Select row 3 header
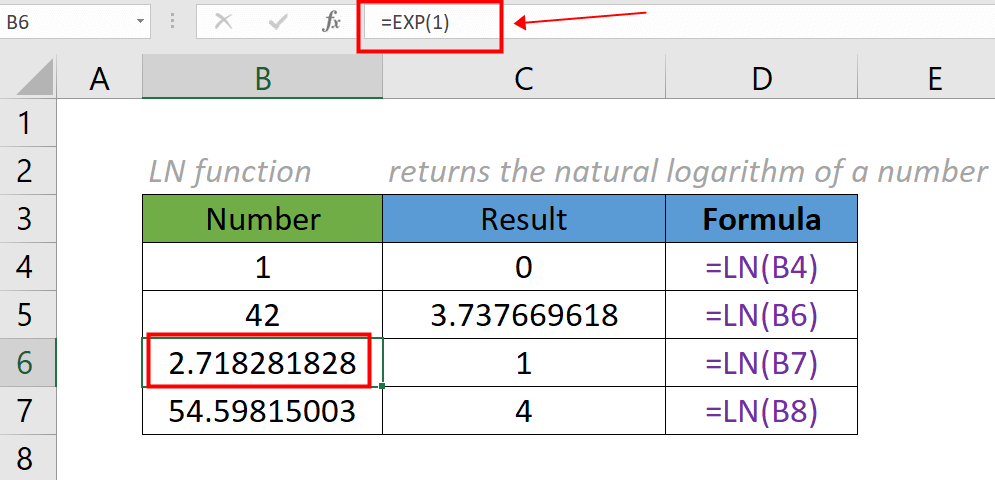Image resolution: width=995 pixels, height=480 pixels. [26, 219]
